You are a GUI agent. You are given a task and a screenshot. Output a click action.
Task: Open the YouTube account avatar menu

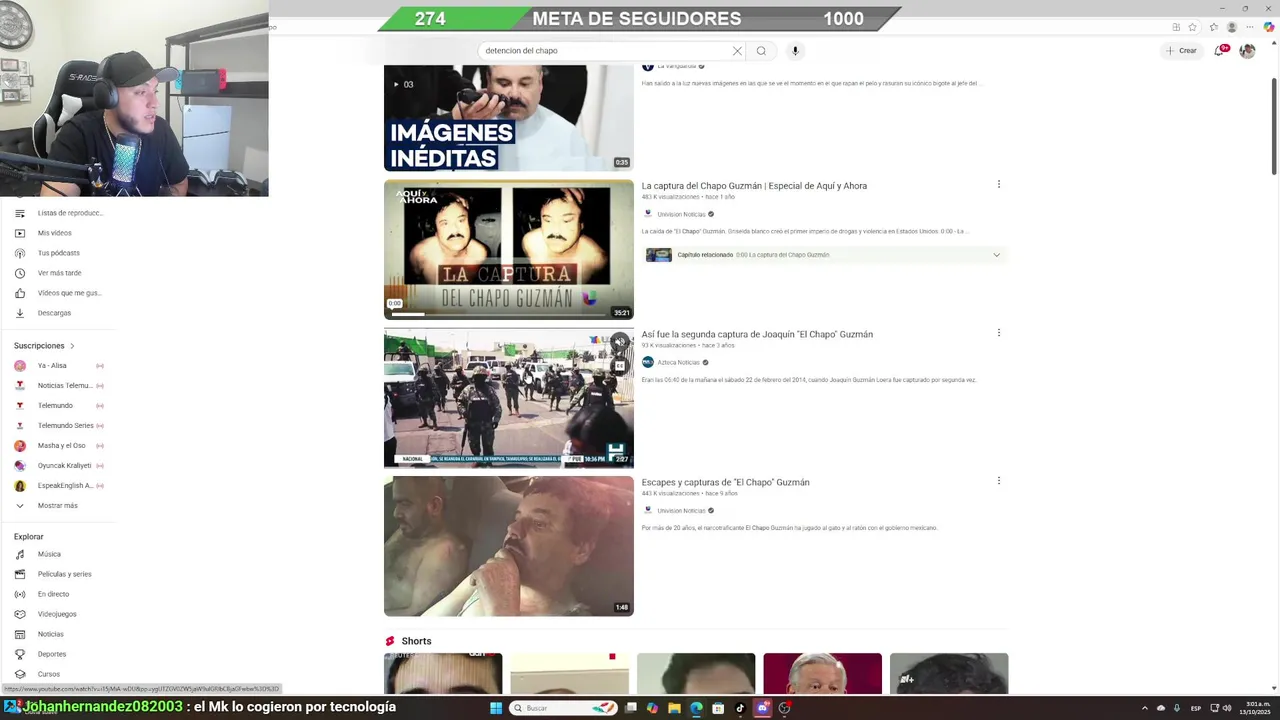coord(1247,50)
